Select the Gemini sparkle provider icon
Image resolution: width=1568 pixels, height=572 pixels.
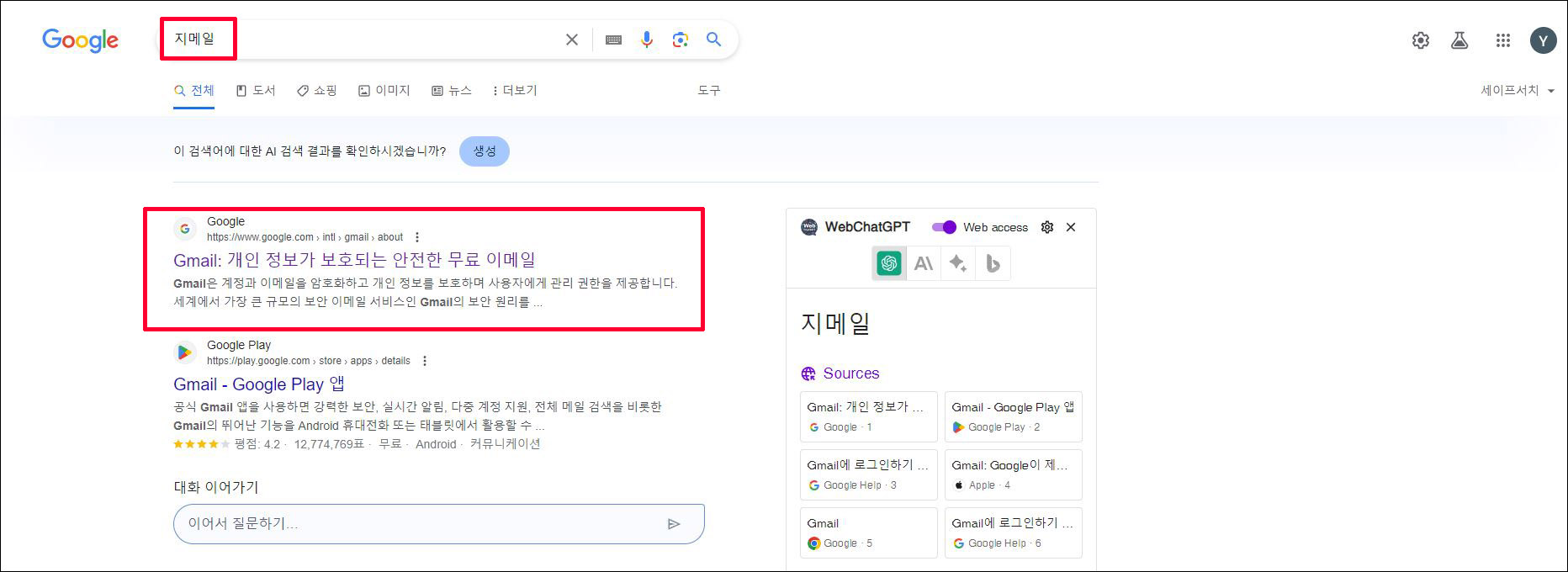[958, 263]
